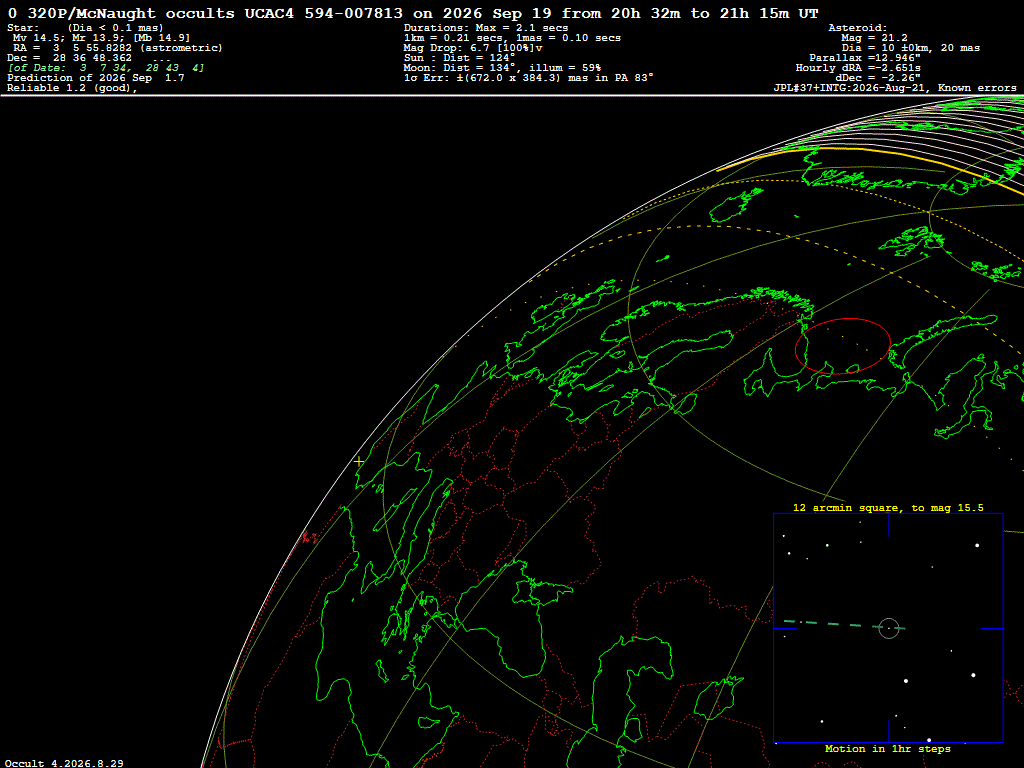Click the red ellipse on the map
The image size is (1024, 768).
click(x=842, y=345)
